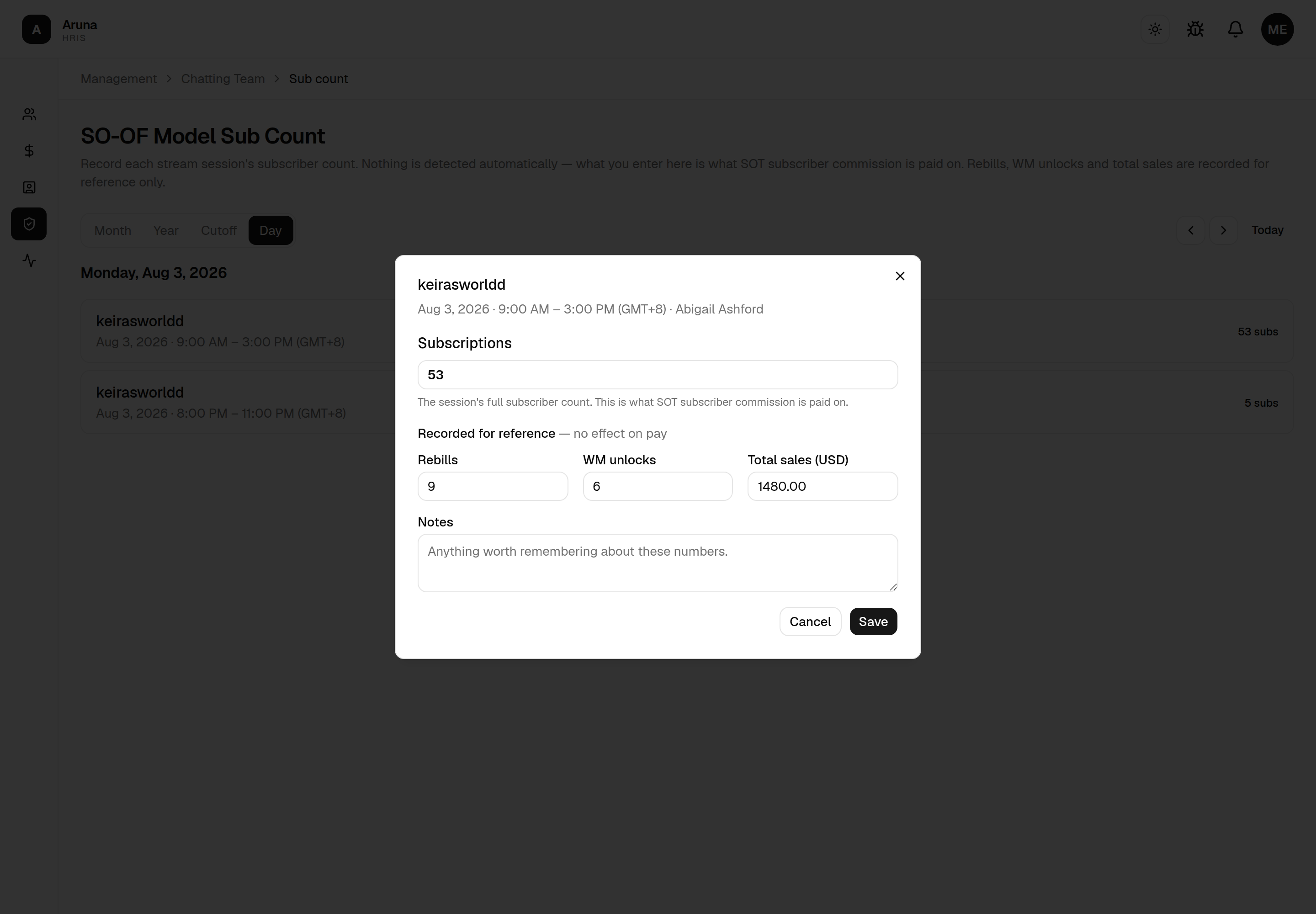Click SO-OF Model Sub Count heading

(203, 136)
